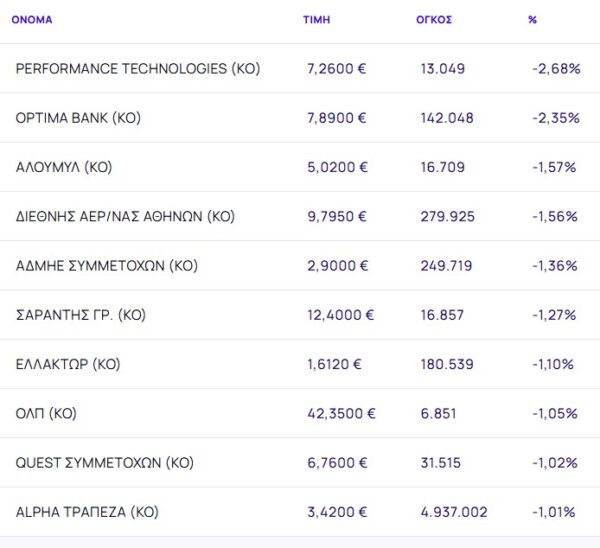Open ΔΙΕΘΝΗΣ ΑΕΡ/ΝΑΣ ΑΘΗΝΩΝ (ΚΟ) link

pyautogui.click(x=125, y=216)
